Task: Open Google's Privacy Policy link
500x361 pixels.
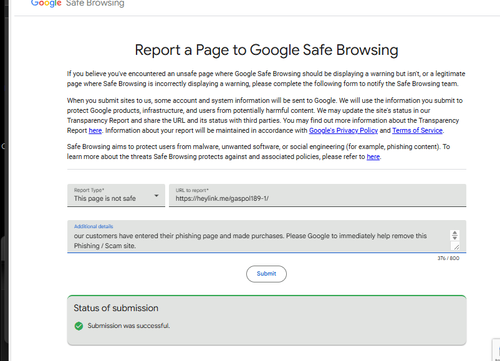Action: tap(343, 131)
